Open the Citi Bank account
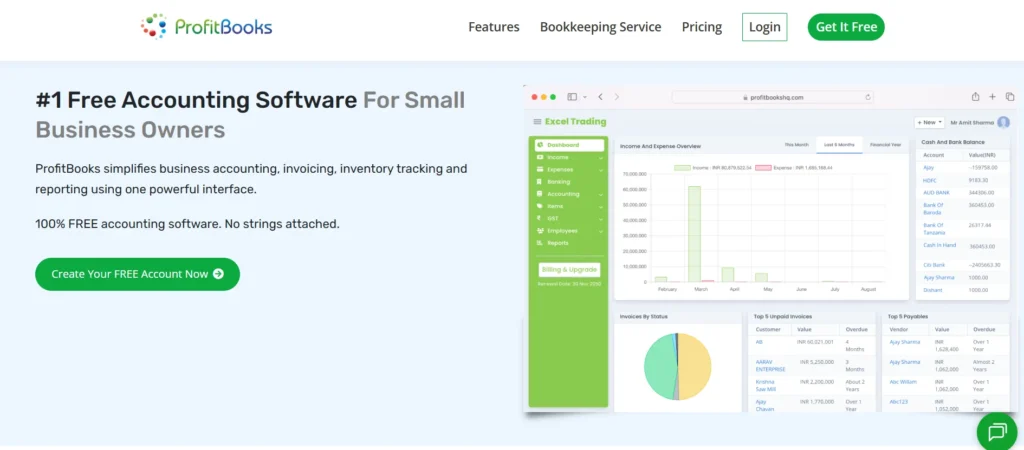Viewport: 1024px width, 450px height. pyautogui.click(x=934, y=265)
